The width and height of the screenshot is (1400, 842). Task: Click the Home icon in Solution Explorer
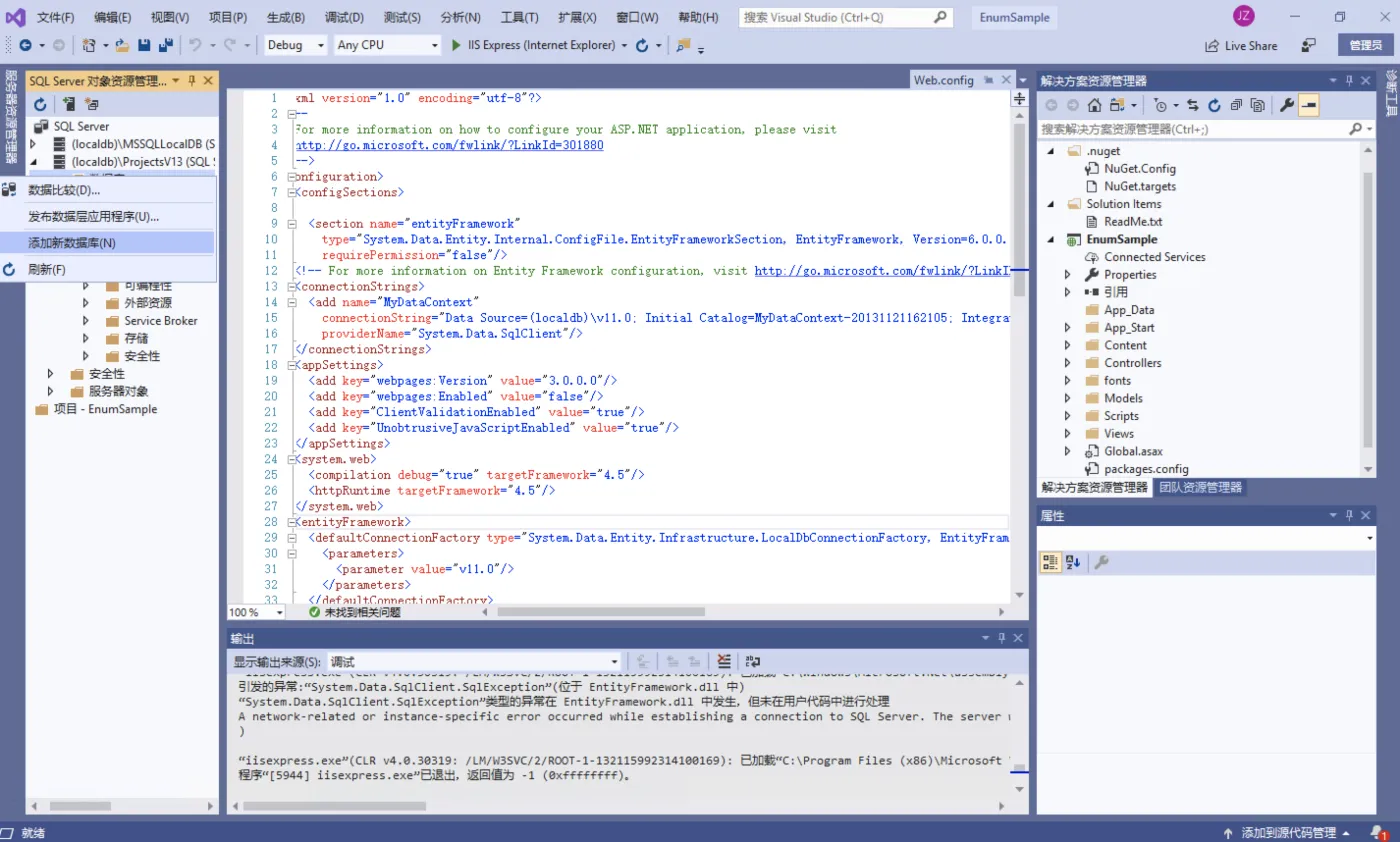point(1095,105)
